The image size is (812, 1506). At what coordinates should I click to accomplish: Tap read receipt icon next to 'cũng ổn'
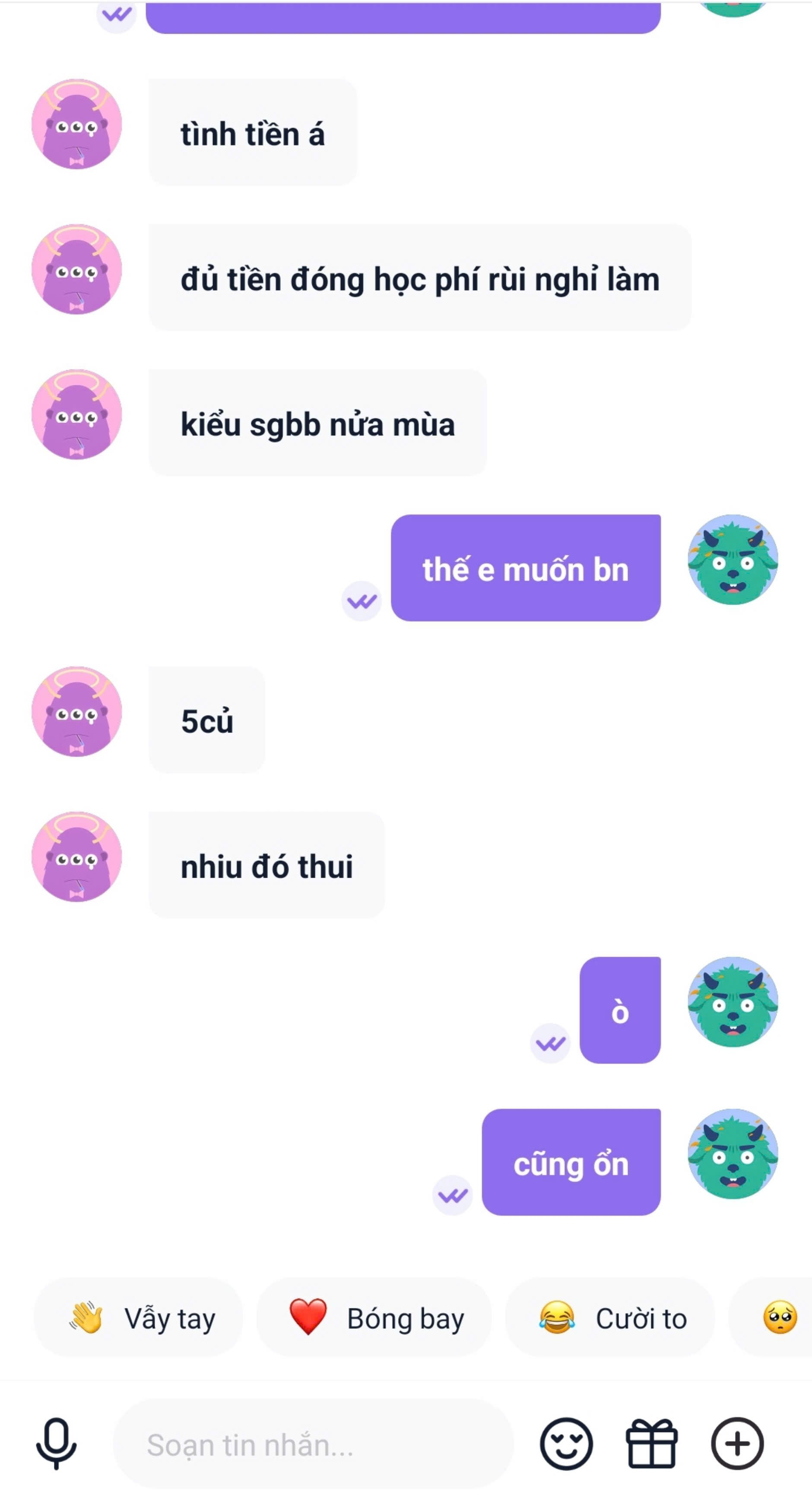point(453,1196)
